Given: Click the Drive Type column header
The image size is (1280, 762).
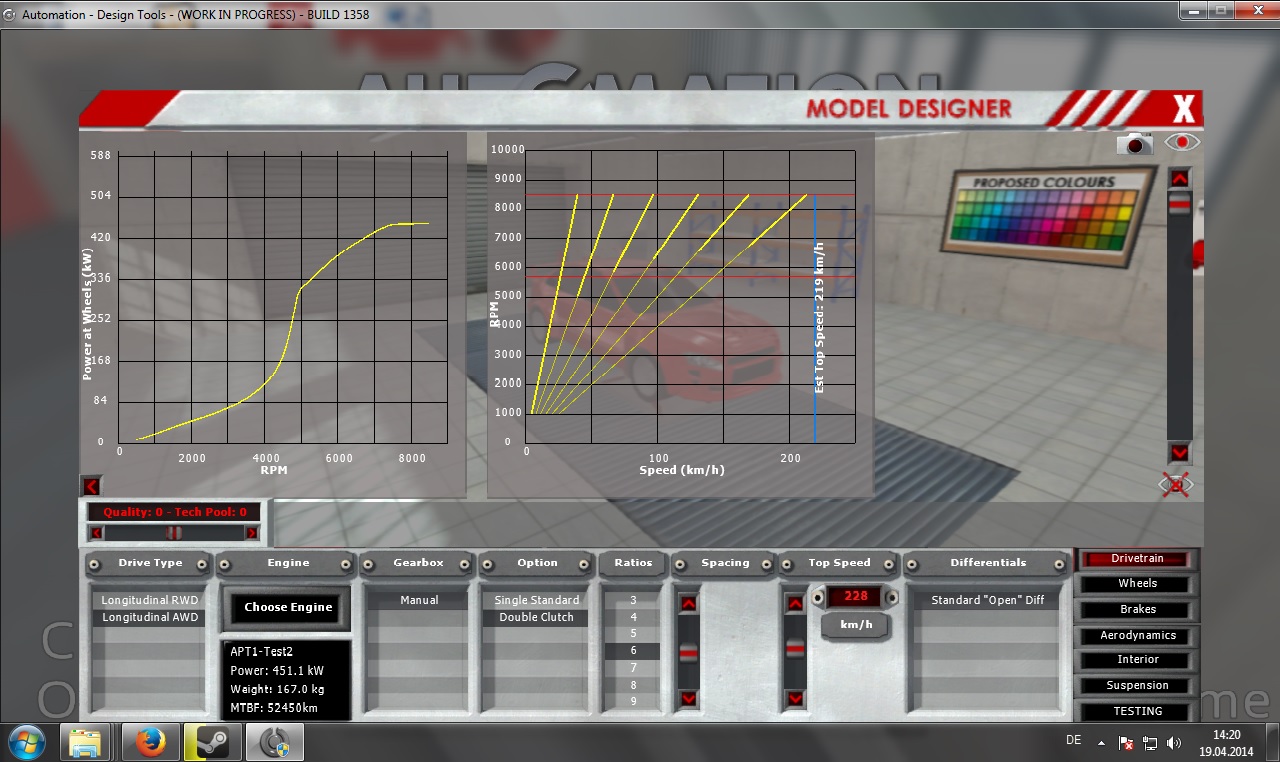Looking at the screenshot, I should tap(150, 563).
